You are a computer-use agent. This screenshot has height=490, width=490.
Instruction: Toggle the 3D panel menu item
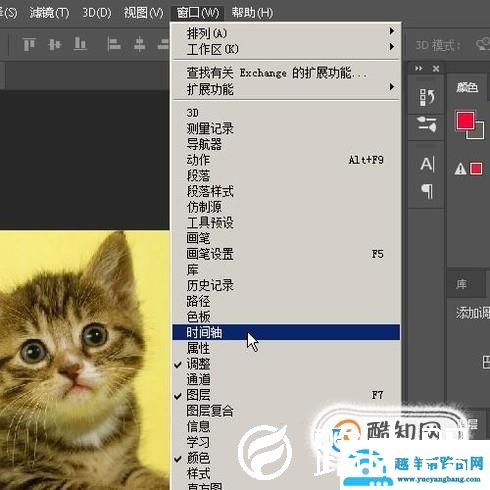click(286, 113)
